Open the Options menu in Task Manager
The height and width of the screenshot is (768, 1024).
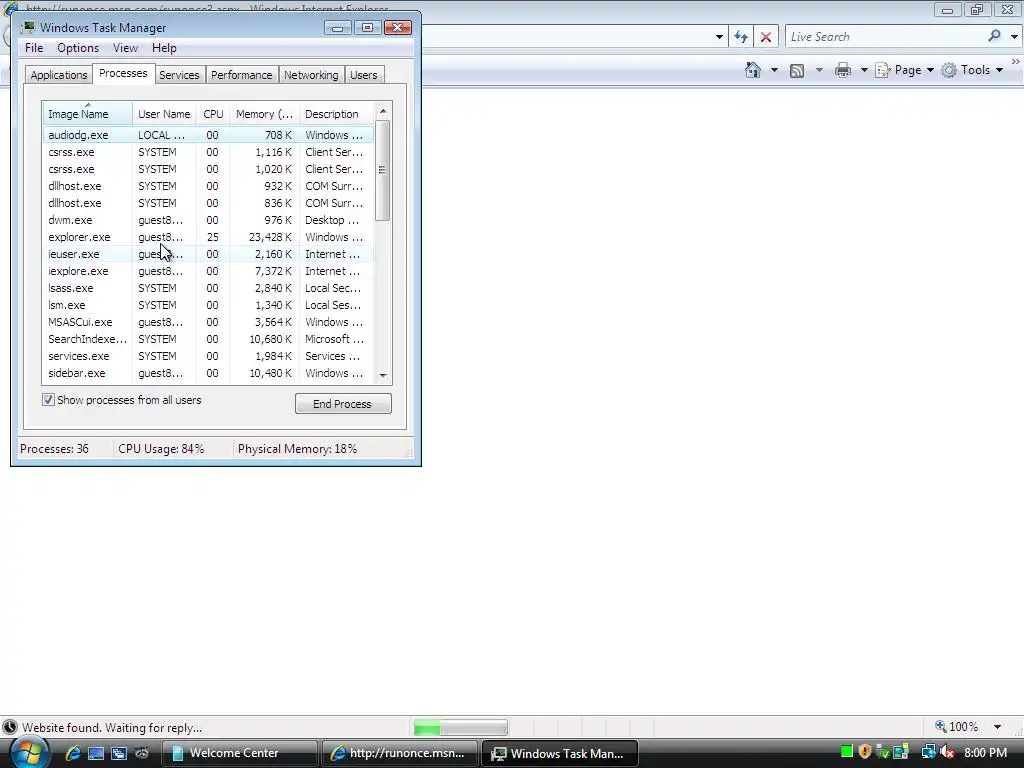78,48
